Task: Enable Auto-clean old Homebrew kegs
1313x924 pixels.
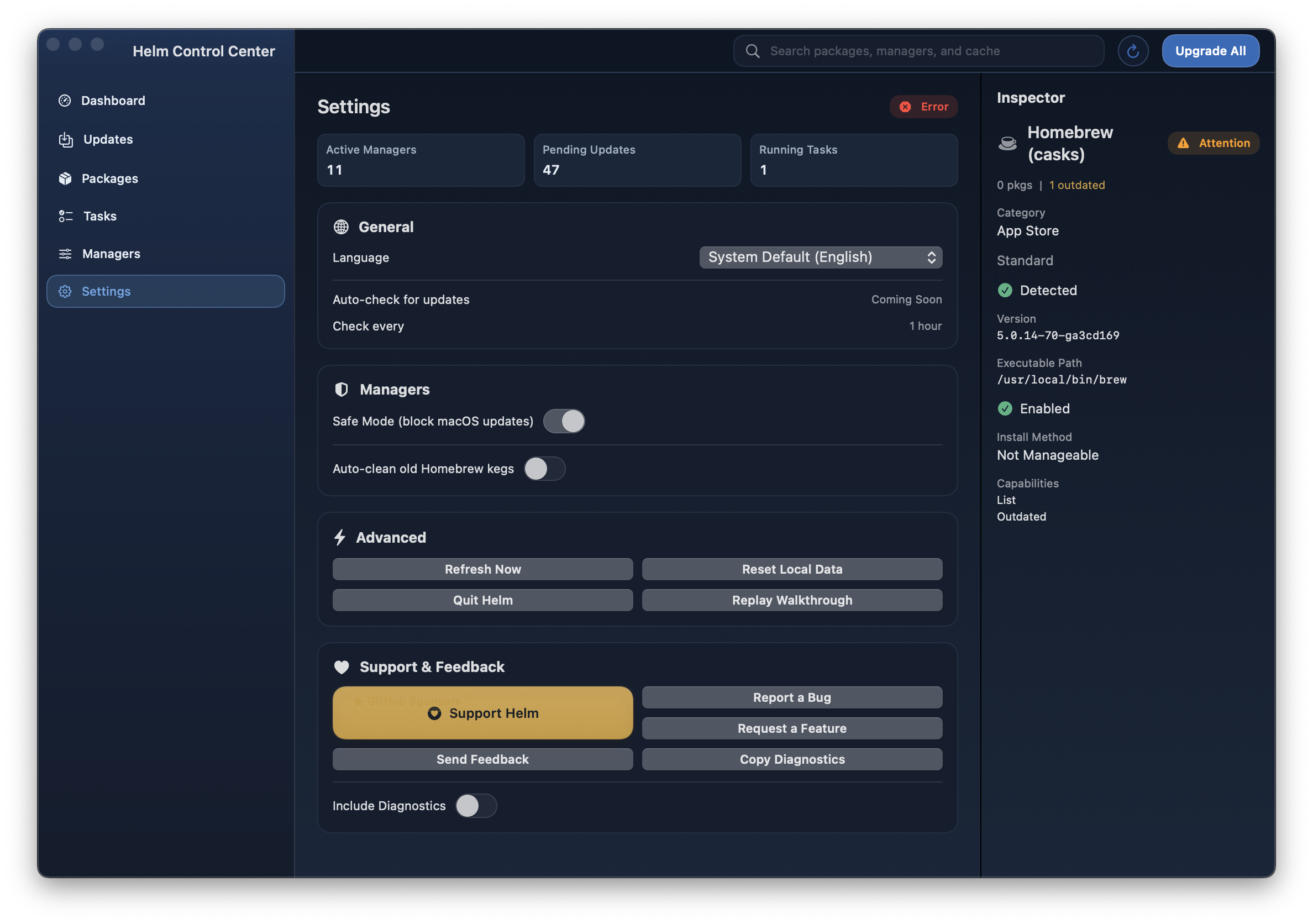Action: [x=544, y=468]
